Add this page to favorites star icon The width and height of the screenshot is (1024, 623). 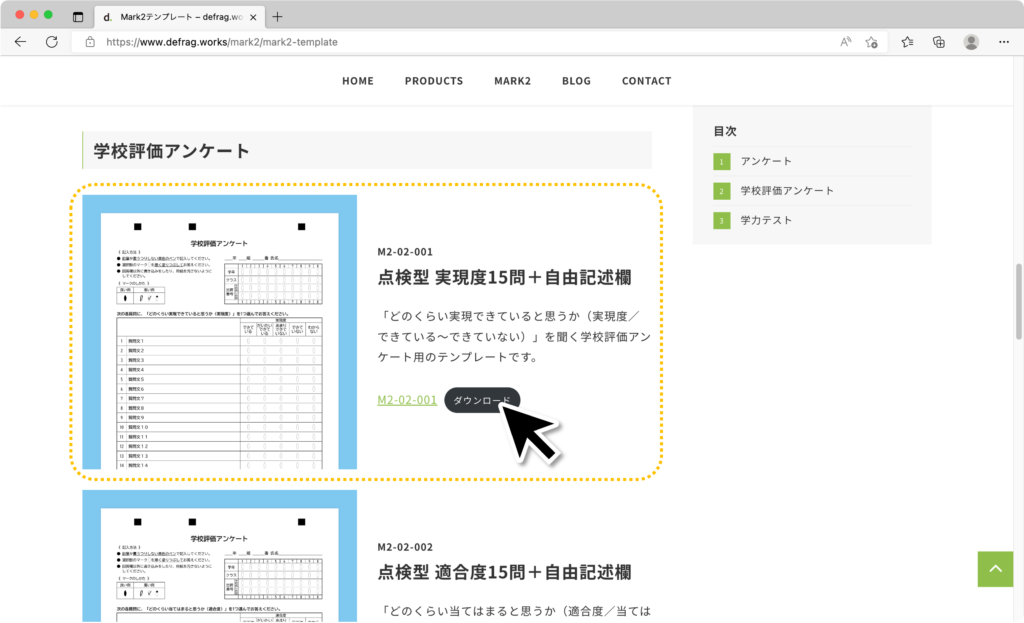[872, 42]
